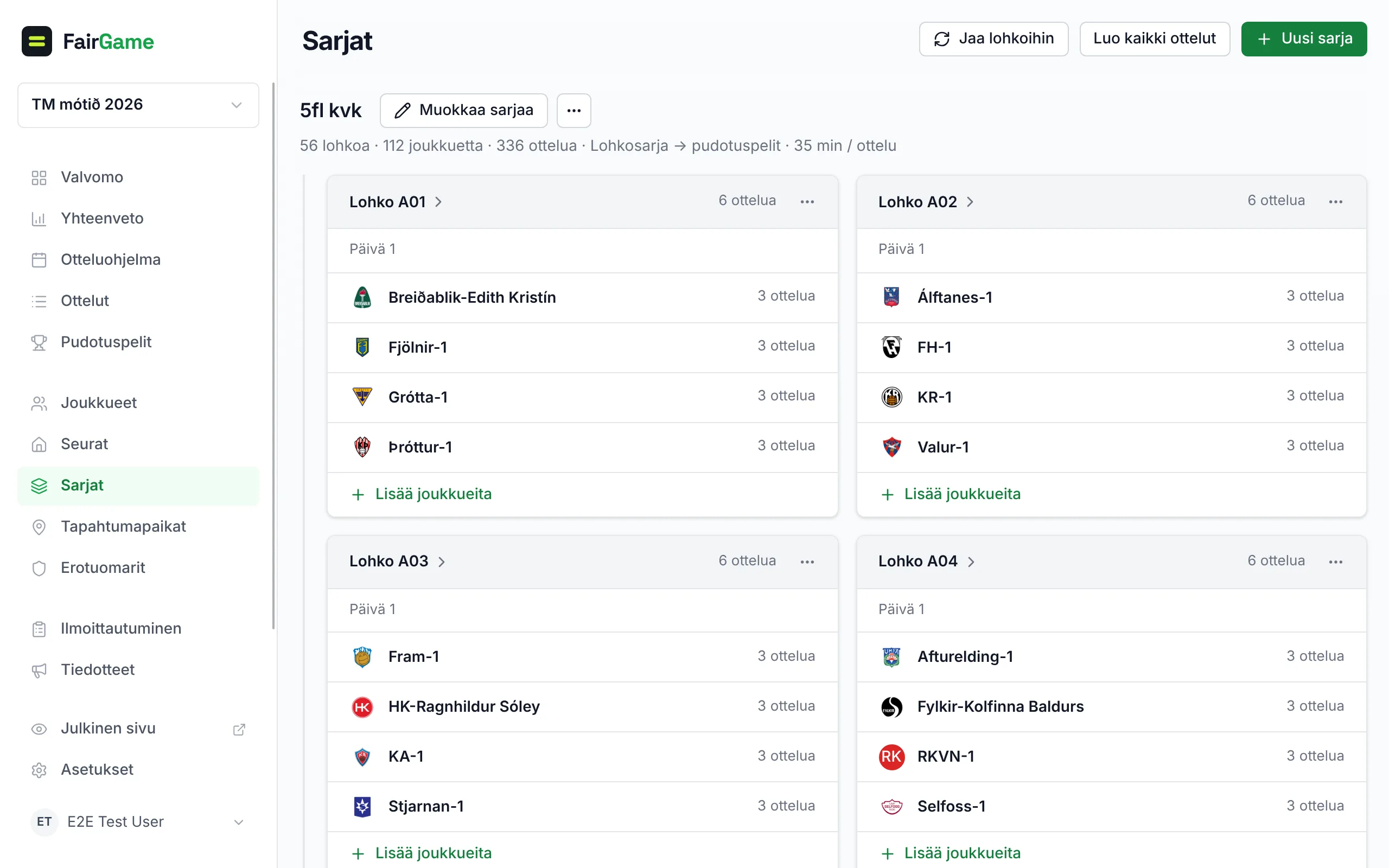The width and height of the screenshot is (1389, 868).
Task: Click the Stjarnan-1 star crest
Action: (x=362, y=807)
